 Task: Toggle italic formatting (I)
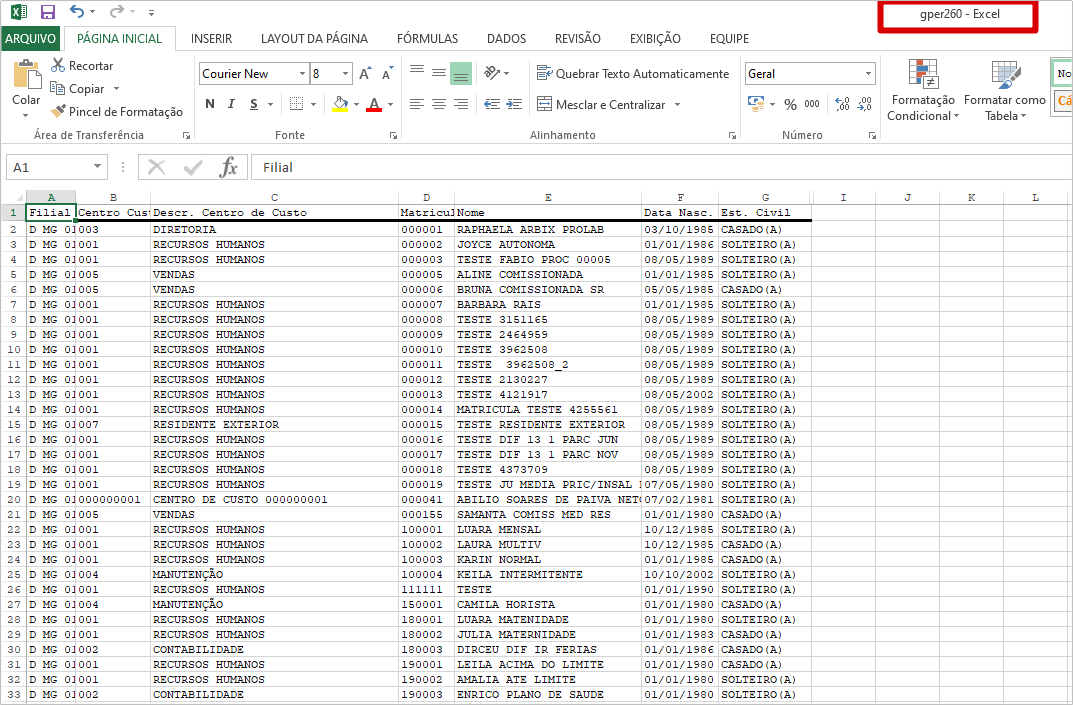click(x=231, y=104)
